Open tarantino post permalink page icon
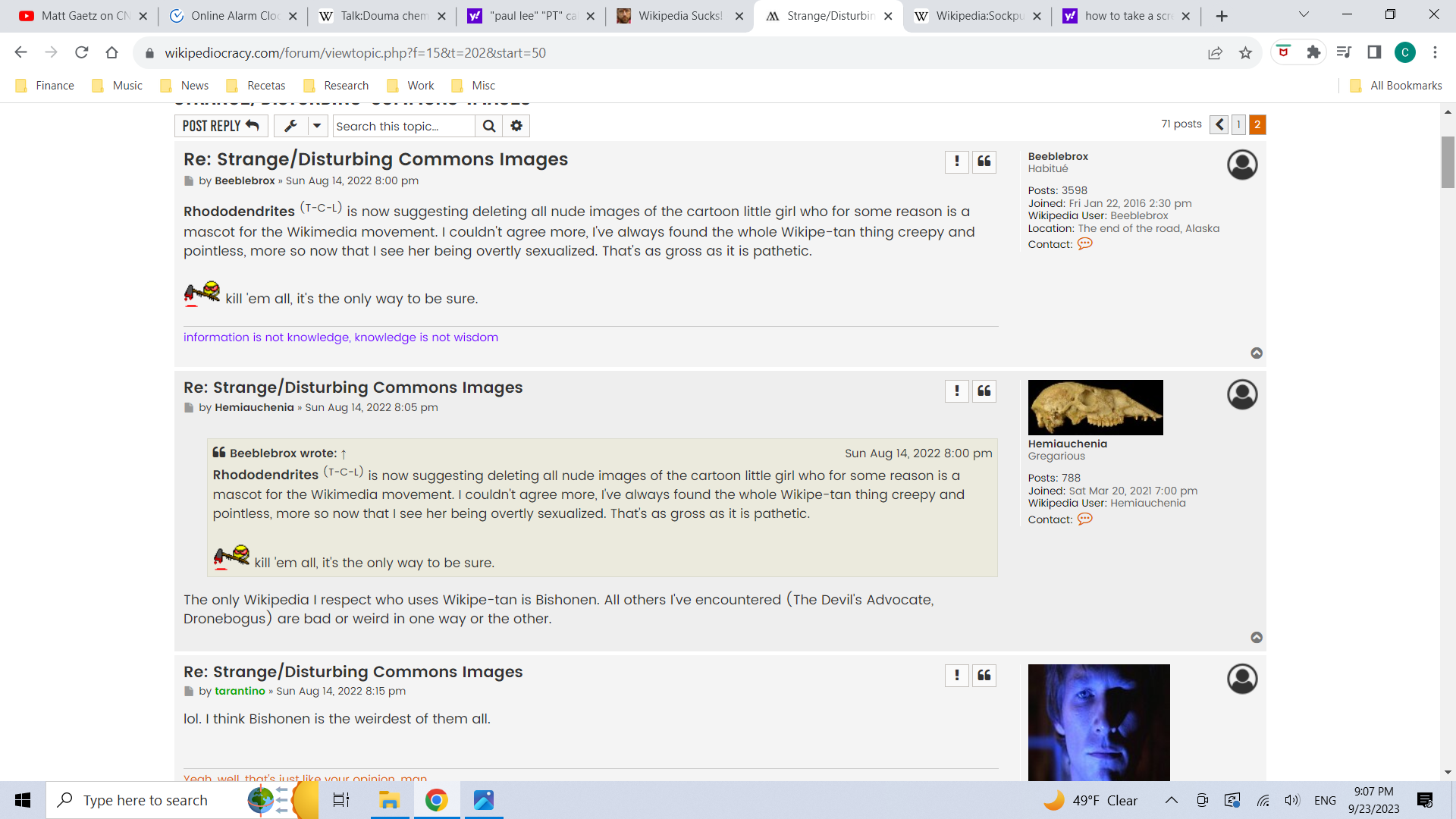The height and width of the screenshot is (819, 1456). pyautogui.click(x=189, y=692)
